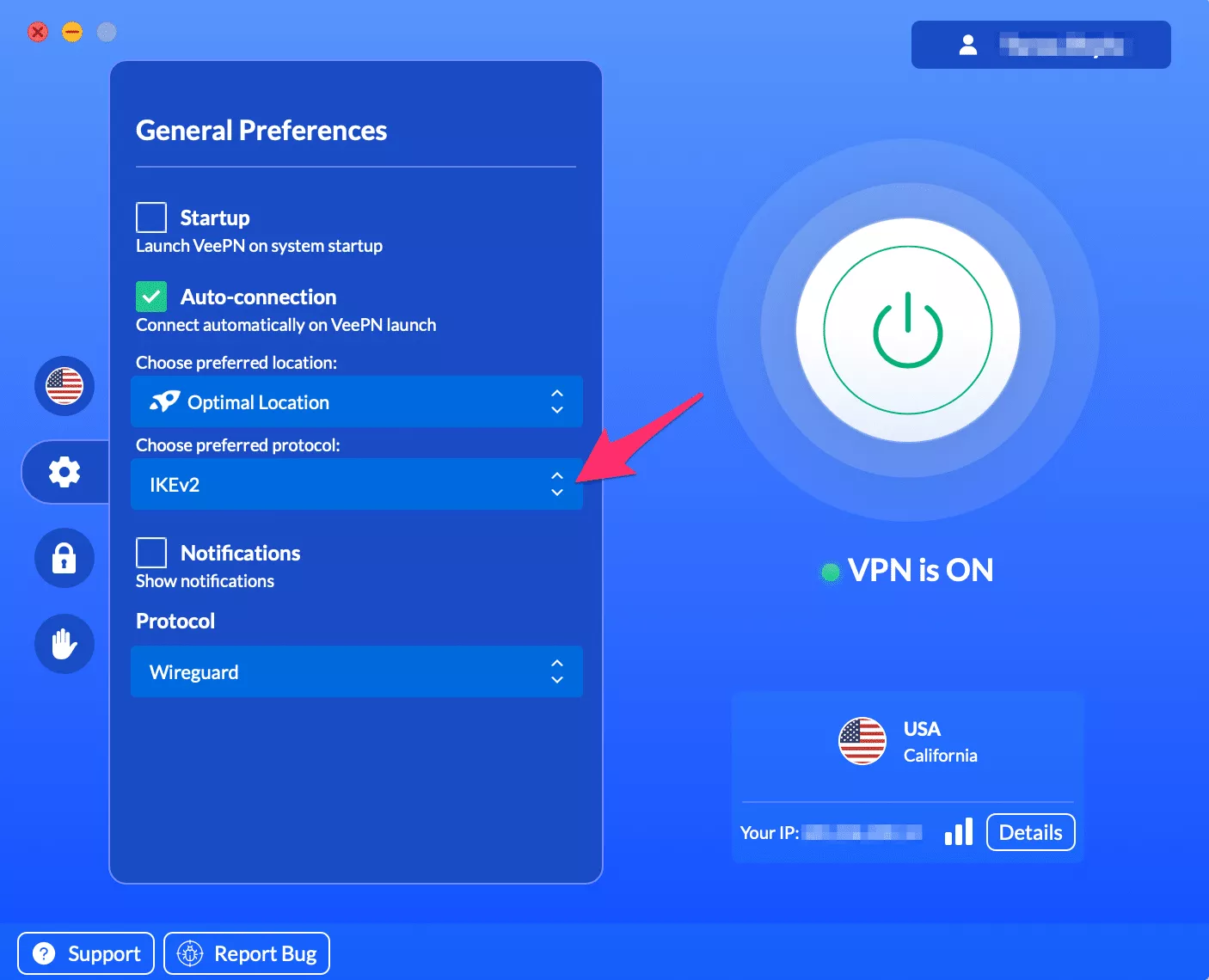1209x980 pixels.
Task: Open the IKEv2 preferred protocol dropdown
Action: point(357,484)
